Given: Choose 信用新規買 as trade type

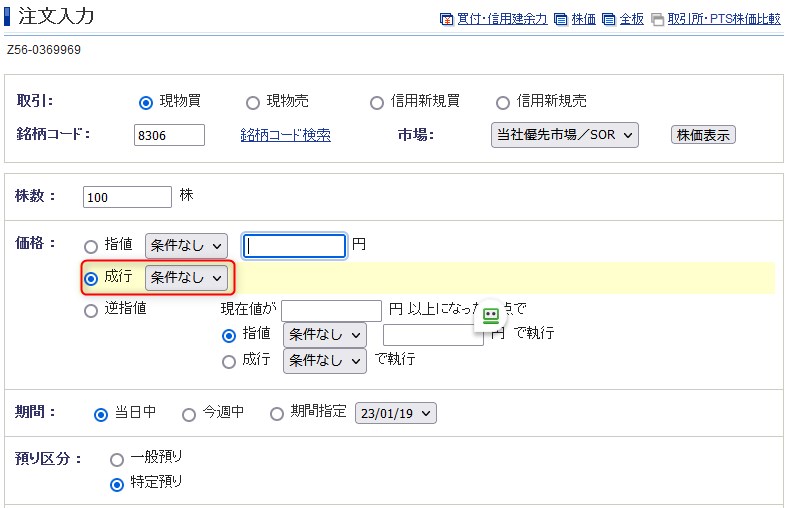Looking at the screenshot, I should click(377, 102).
